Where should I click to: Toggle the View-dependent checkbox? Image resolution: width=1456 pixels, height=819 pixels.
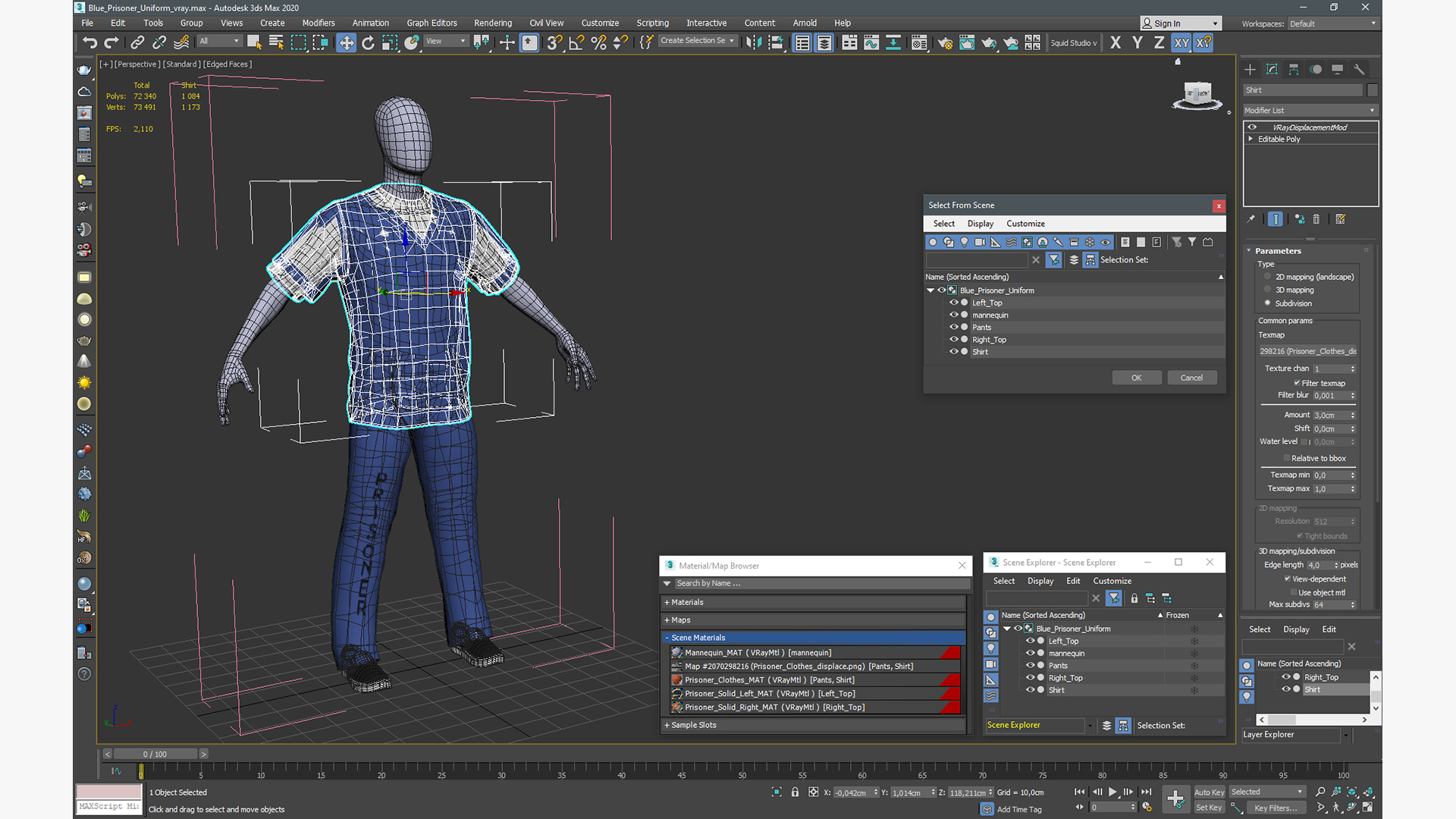[x=1288, y=579]
